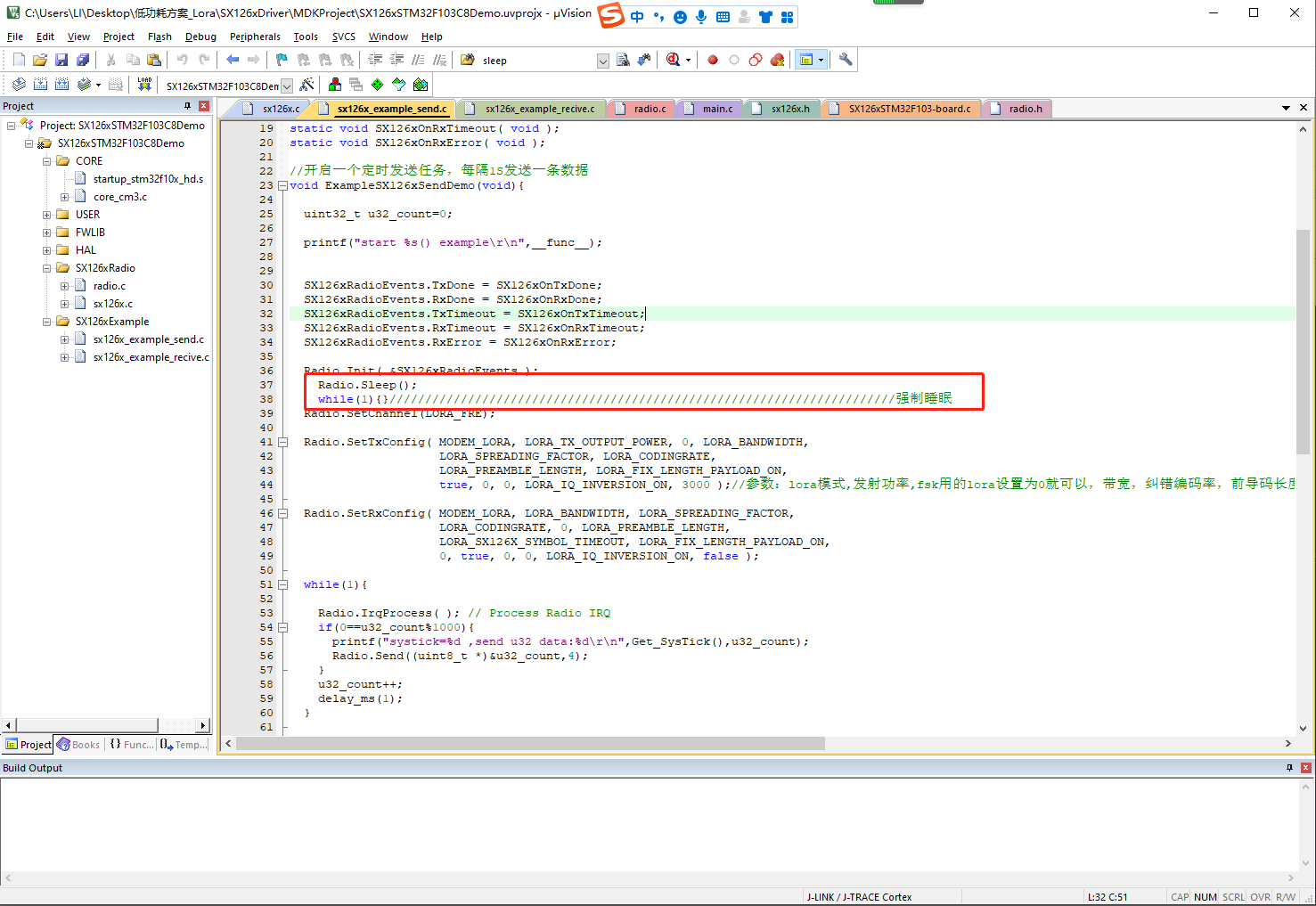Collapse the CORE folder
This screenshot has height=906, width=1316.
[47, 161]
